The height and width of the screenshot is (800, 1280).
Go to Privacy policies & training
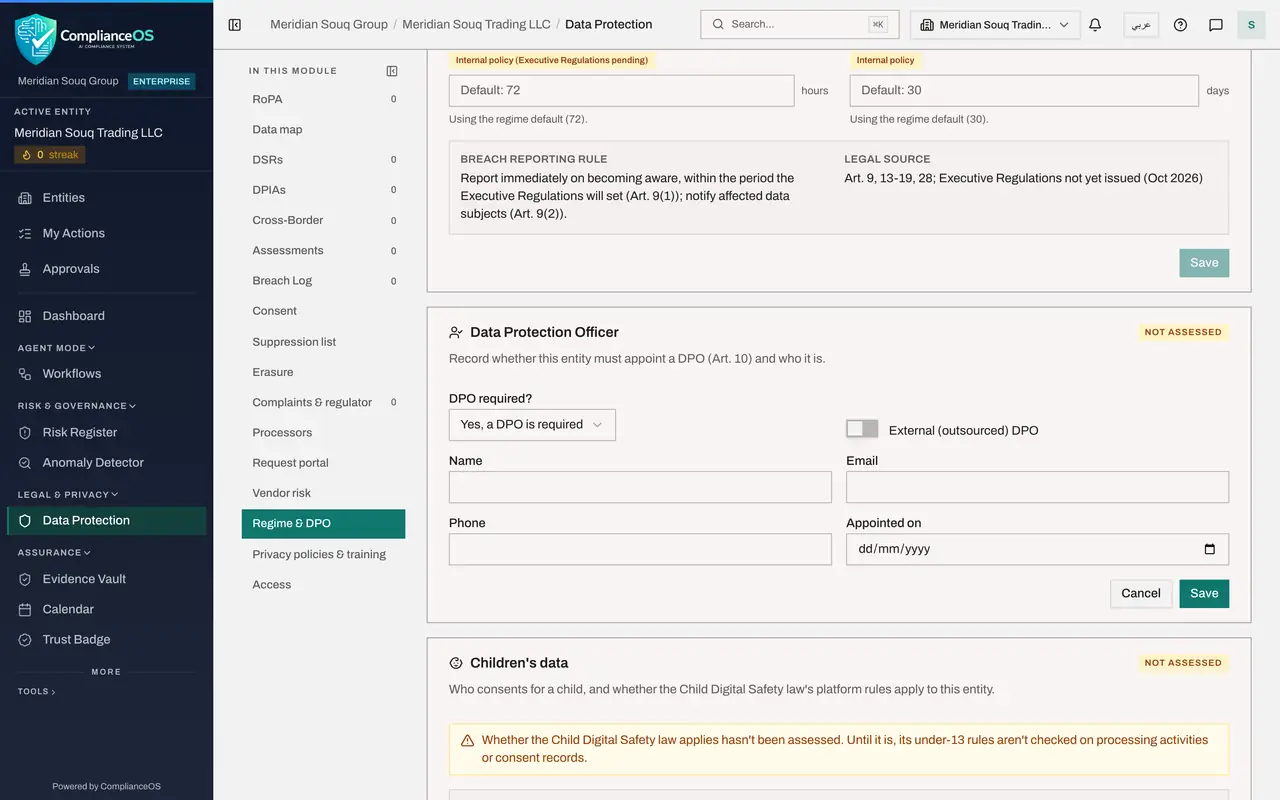point(323,554)
